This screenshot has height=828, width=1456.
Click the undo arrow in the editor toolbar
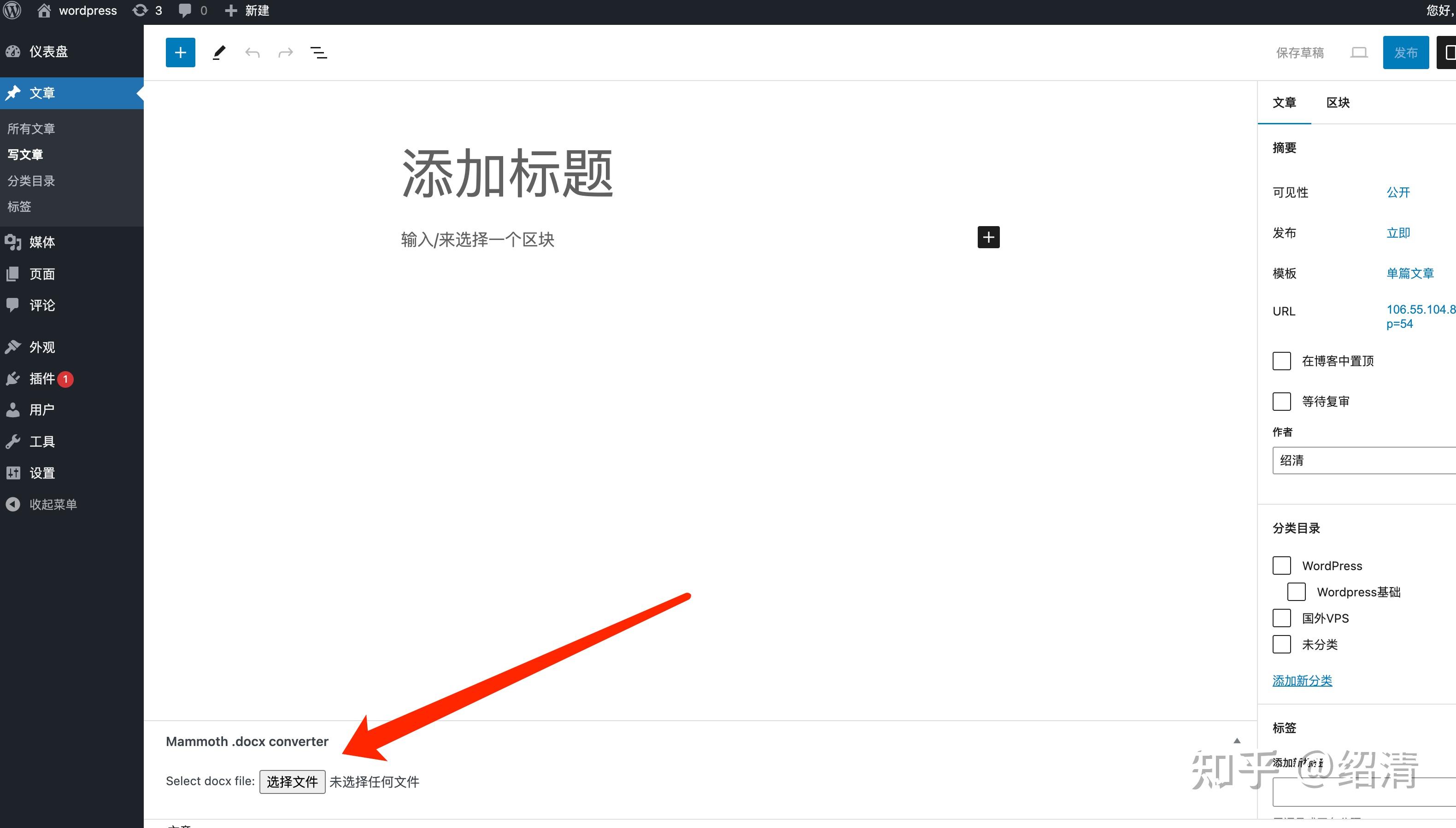(252, 52)
